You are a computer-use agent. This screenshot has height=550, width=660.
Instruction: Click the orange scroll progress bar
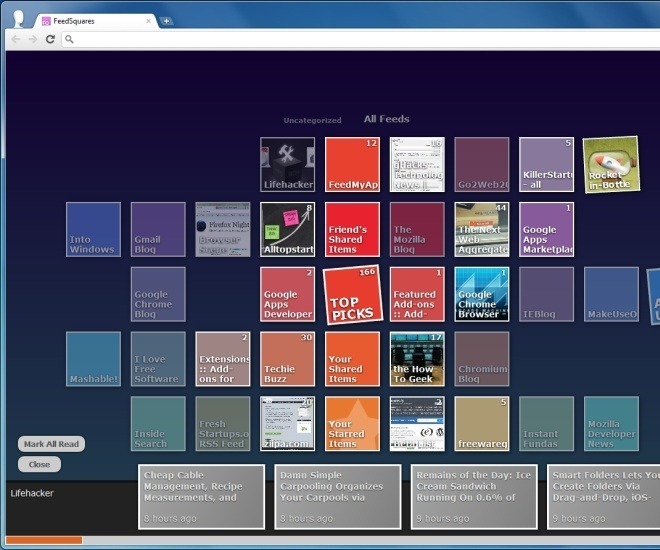(x=44, y=540)
